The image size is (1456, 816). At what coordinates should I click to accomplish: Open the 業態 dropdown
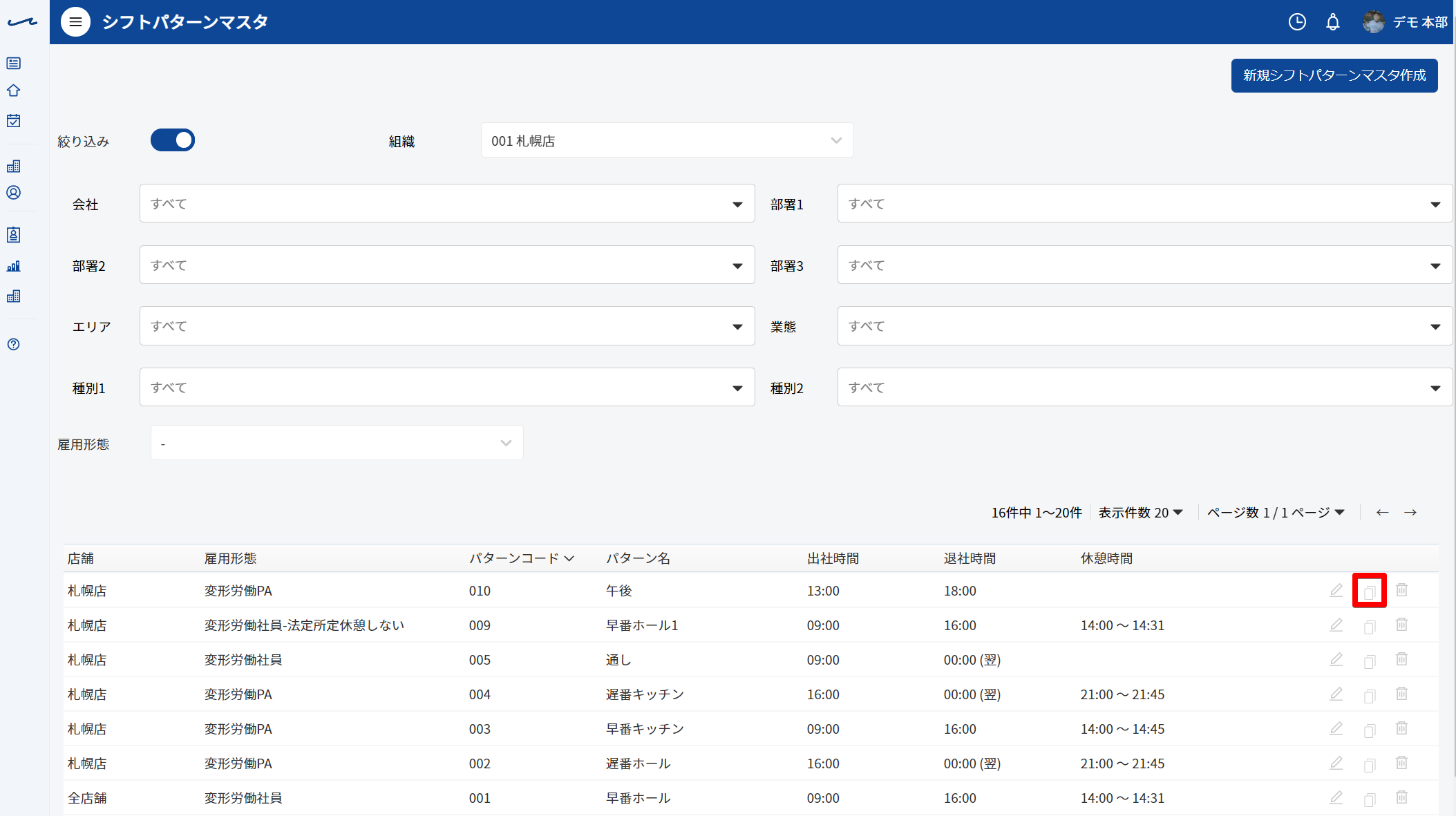tap(1144, 326)
